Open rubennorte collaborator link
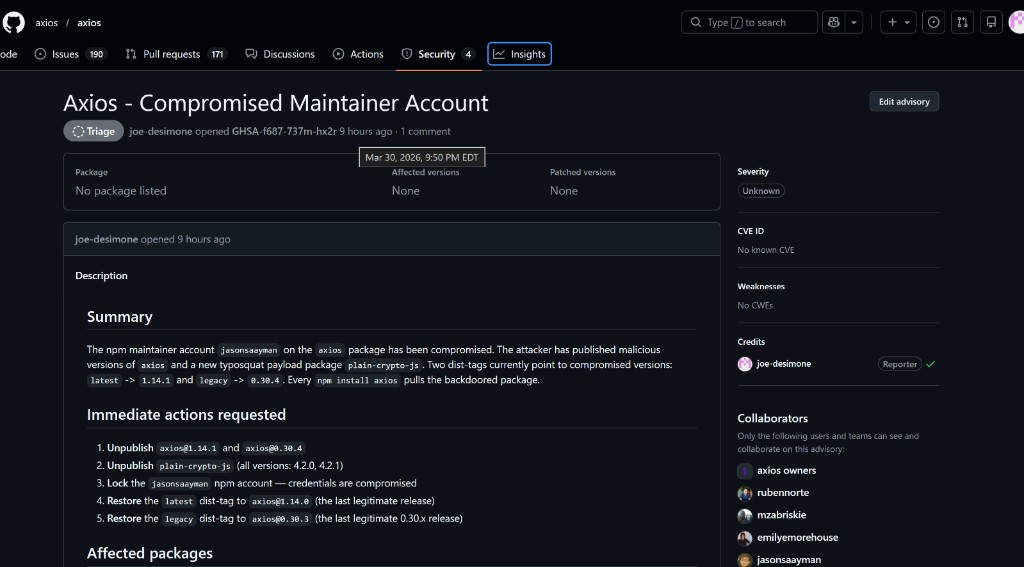The height and width of the screenshot is (567, 1024). pos(783,493)
